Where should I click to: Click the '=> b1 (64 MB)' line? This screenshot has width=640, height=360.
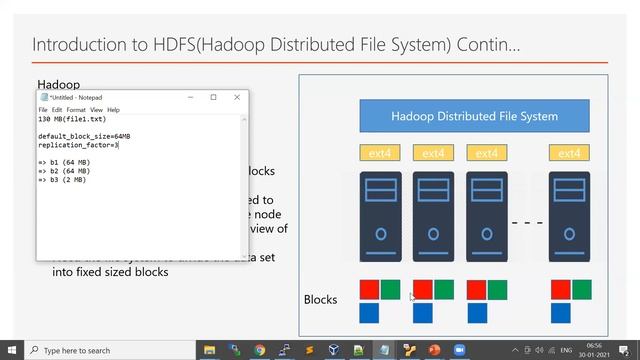(x=64, y=162)
